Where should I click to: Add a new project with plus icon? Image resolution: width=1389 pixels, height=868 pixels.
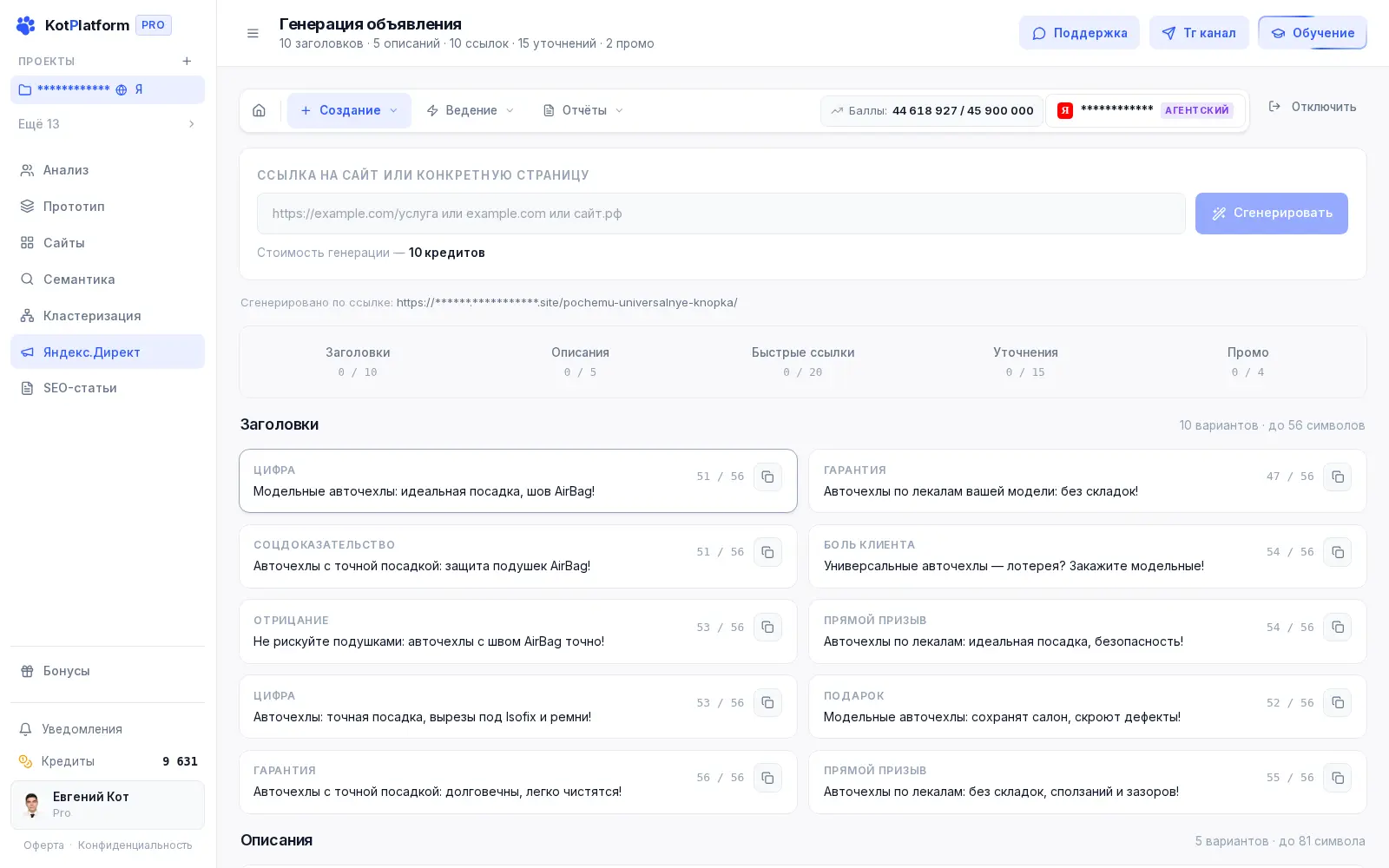pyautogui.click(x=187, y=61)
